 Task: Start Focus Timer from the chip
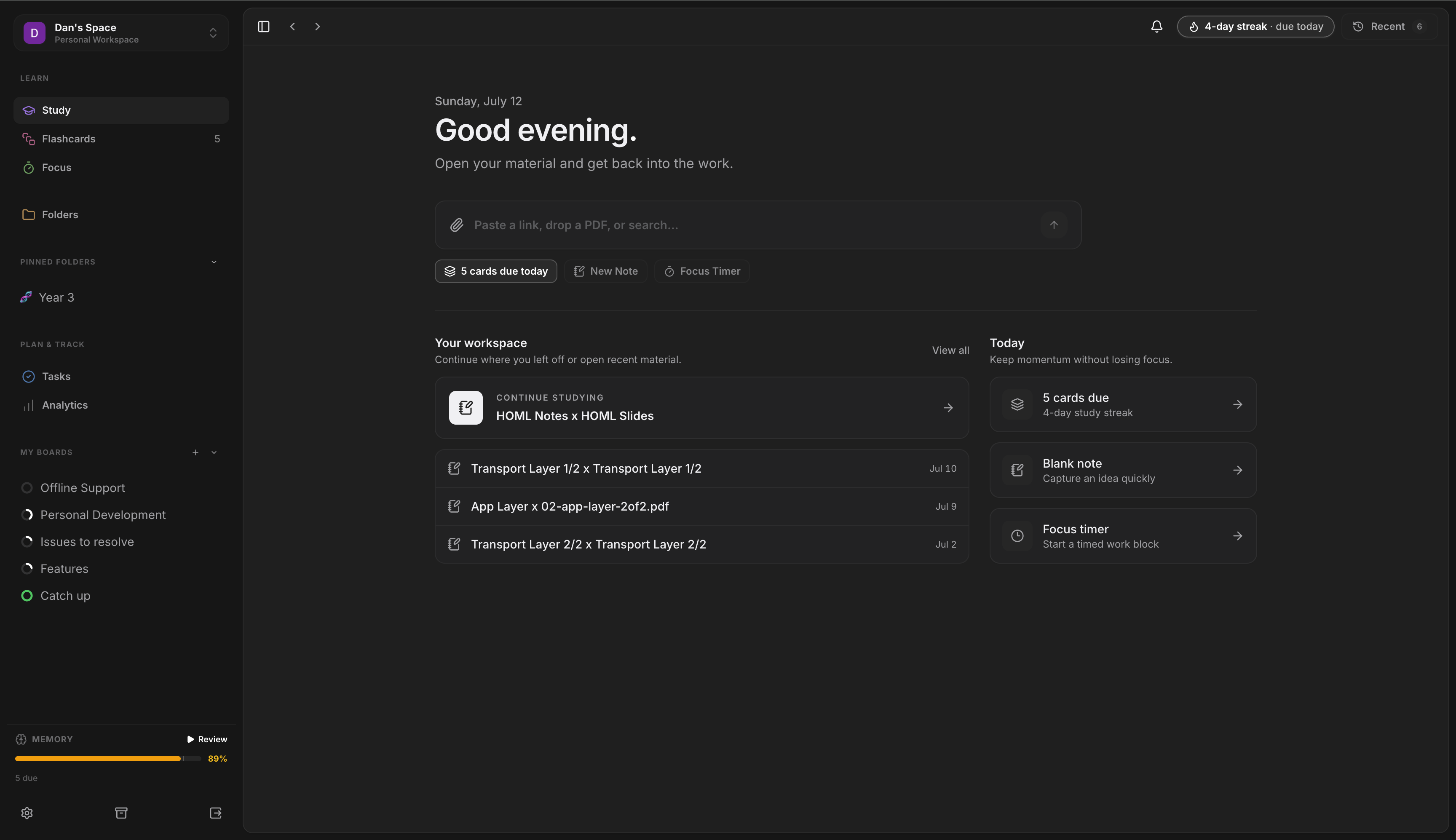(x=702, y=271)
